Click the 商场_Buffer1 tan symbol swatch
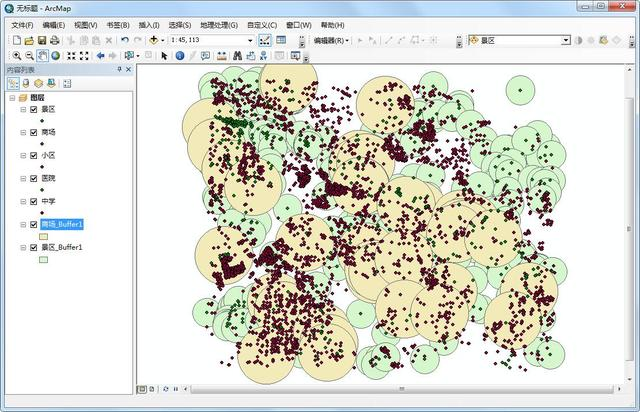This screenshot has width=640, height=412. click(43, 236)
